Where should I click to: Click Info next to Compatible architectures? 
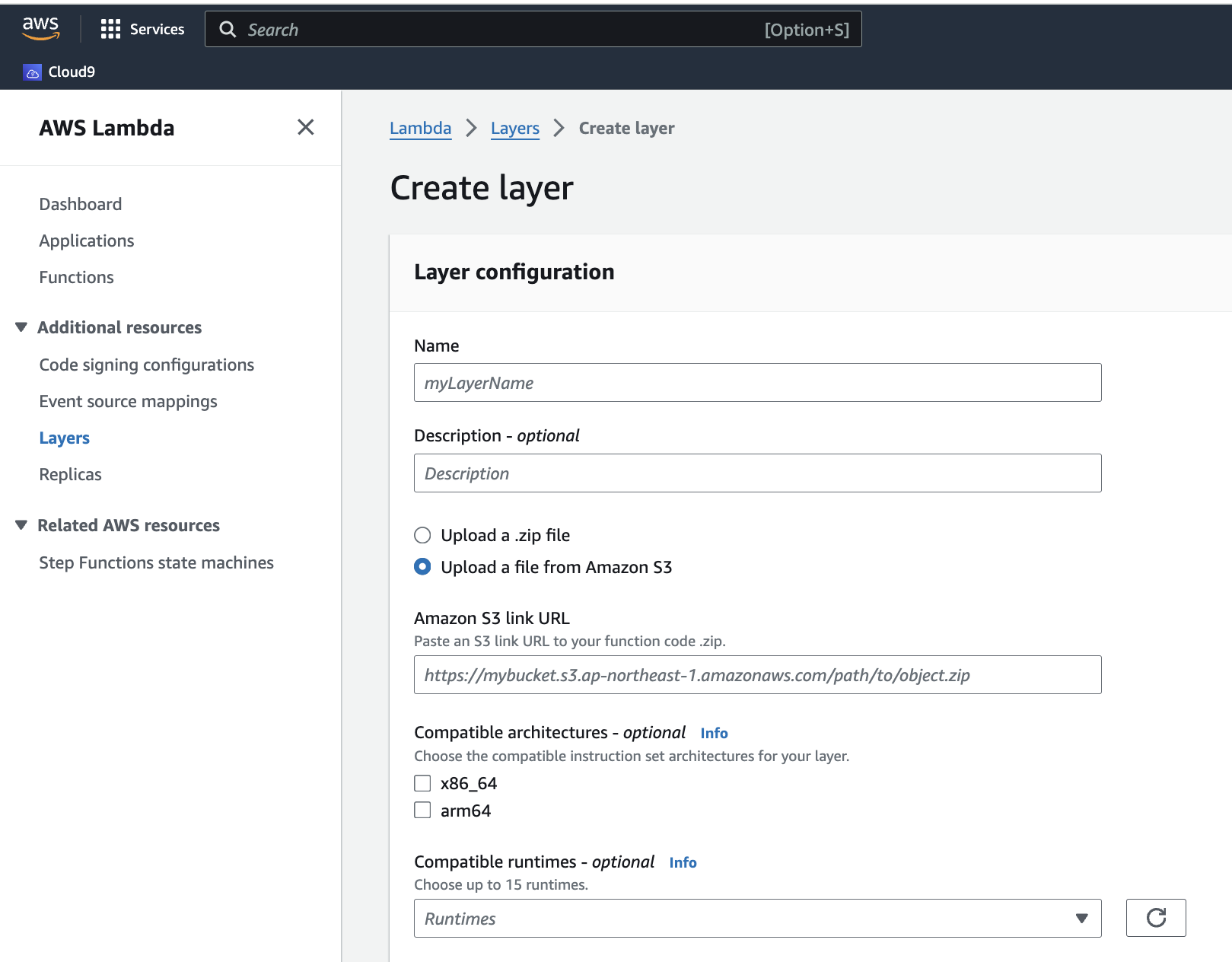point(714,733)
